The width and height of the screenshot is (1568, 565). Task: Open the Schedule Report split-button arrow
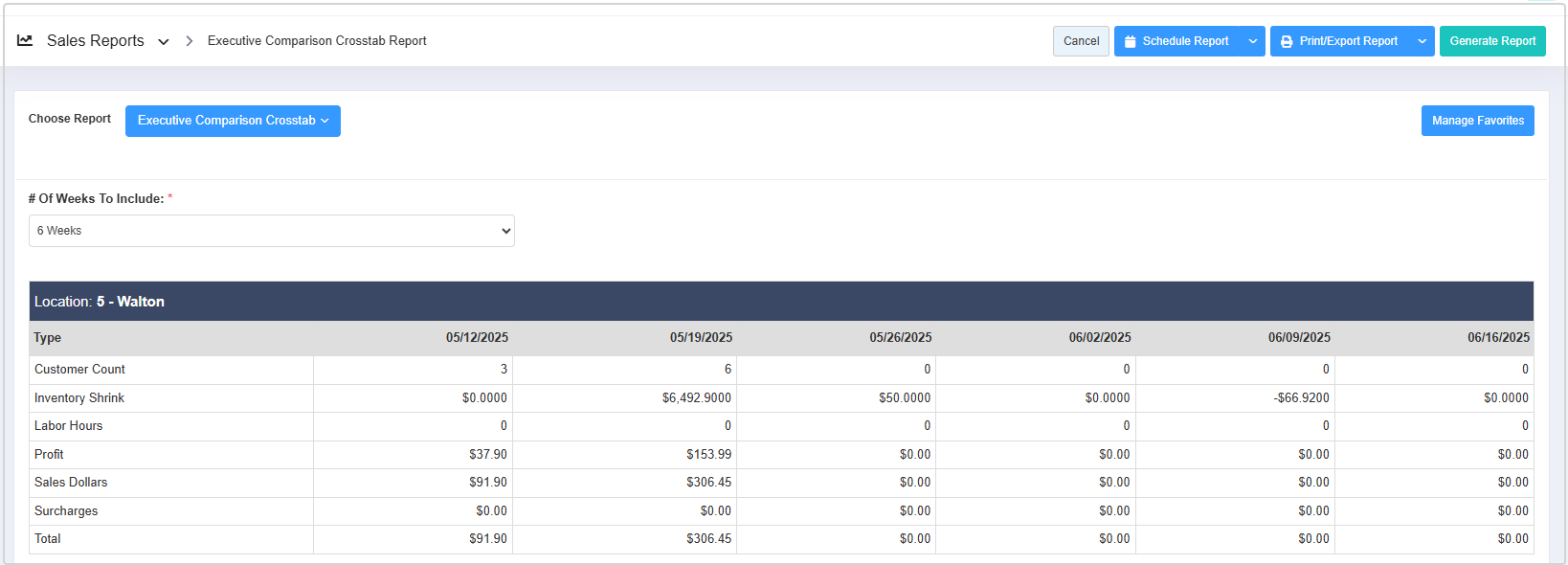tap(1253, 41)
